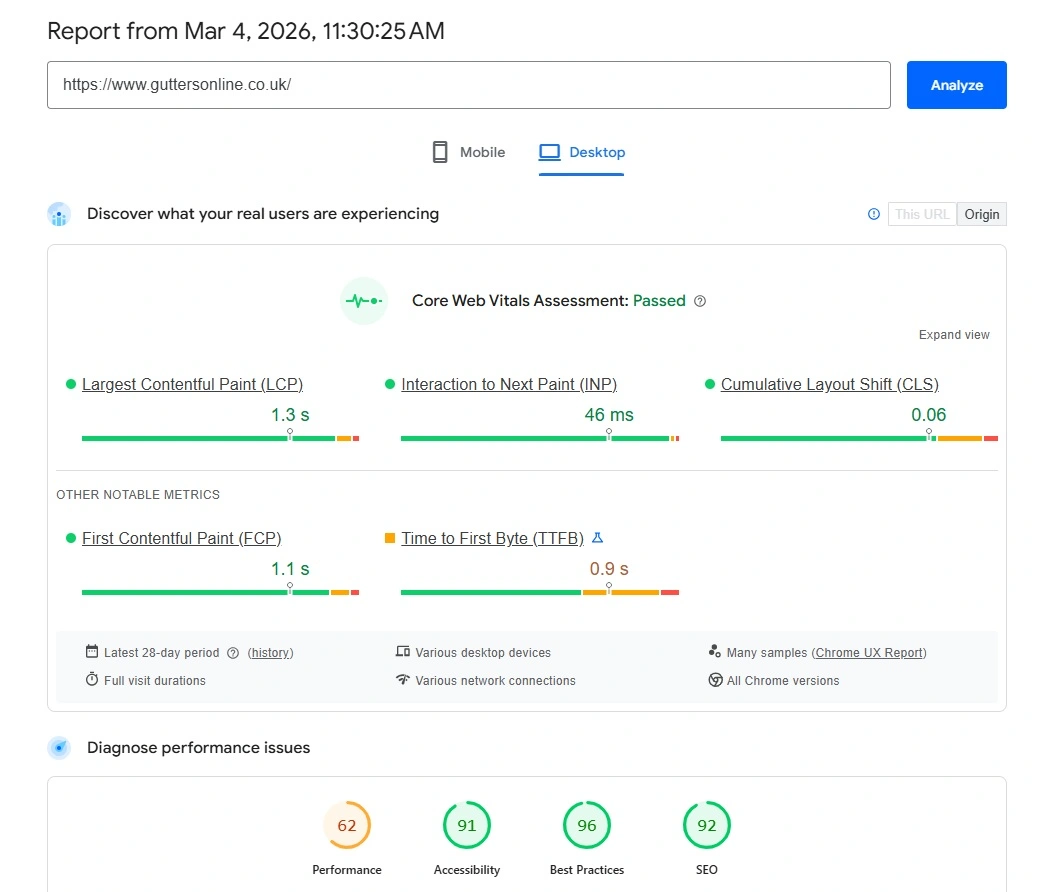Click the Performance score gauge showing 62
This screenshot has width=1037, height=892.
pos(347,825)
